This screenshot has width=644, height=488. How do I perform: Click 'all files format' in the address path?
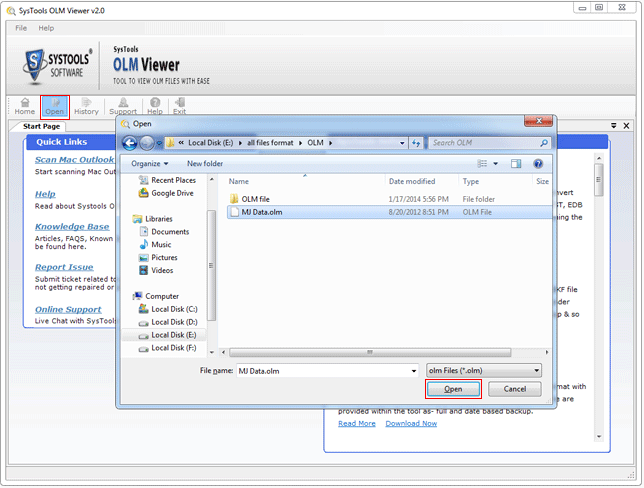point(270,143)
